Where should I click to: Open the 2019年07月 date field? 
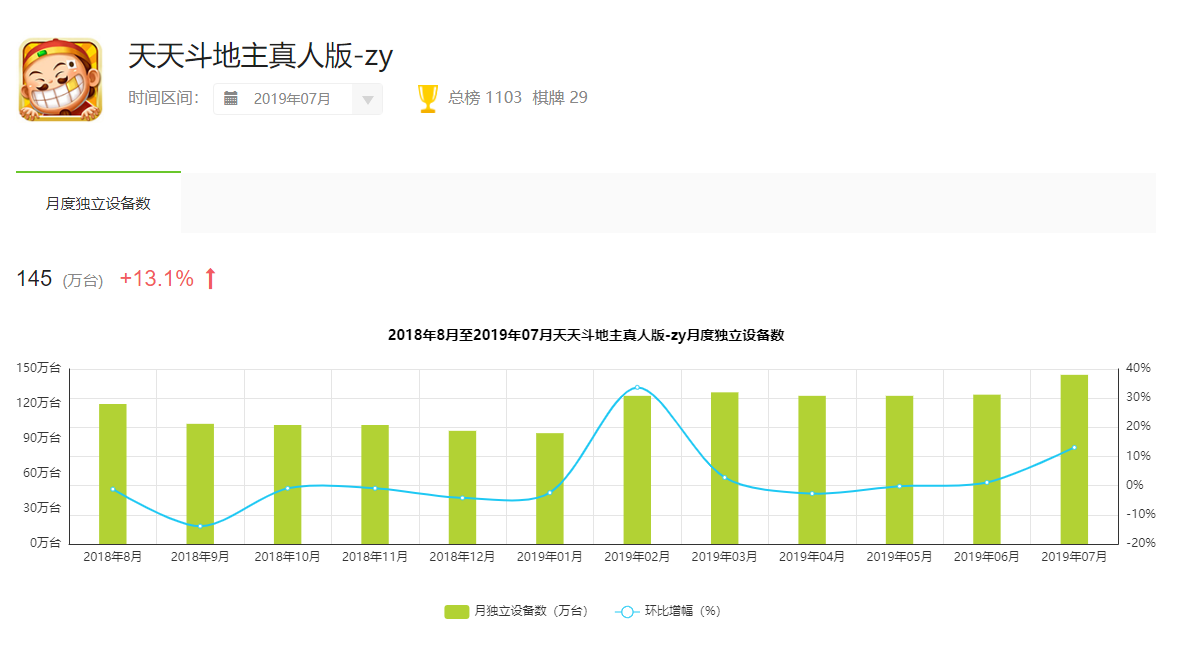pyautogui.click(x=291, y=99)
